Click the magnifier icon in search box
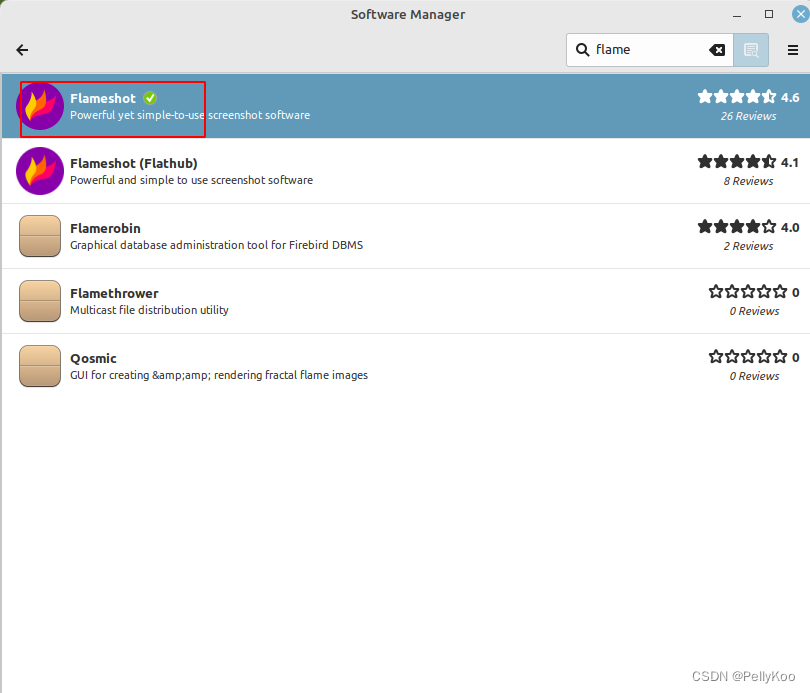 [582, 50]
